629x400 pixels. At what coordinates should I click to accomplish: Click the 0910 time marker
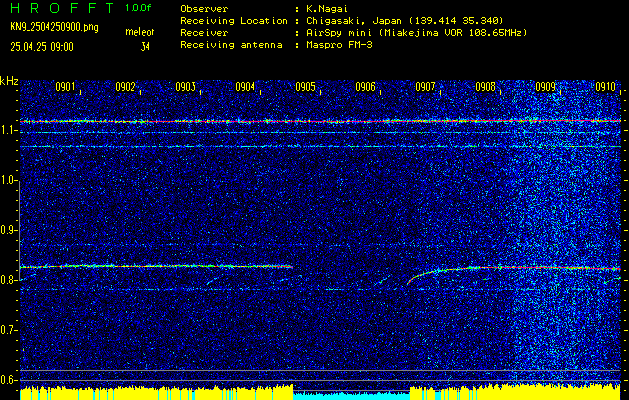605,87
